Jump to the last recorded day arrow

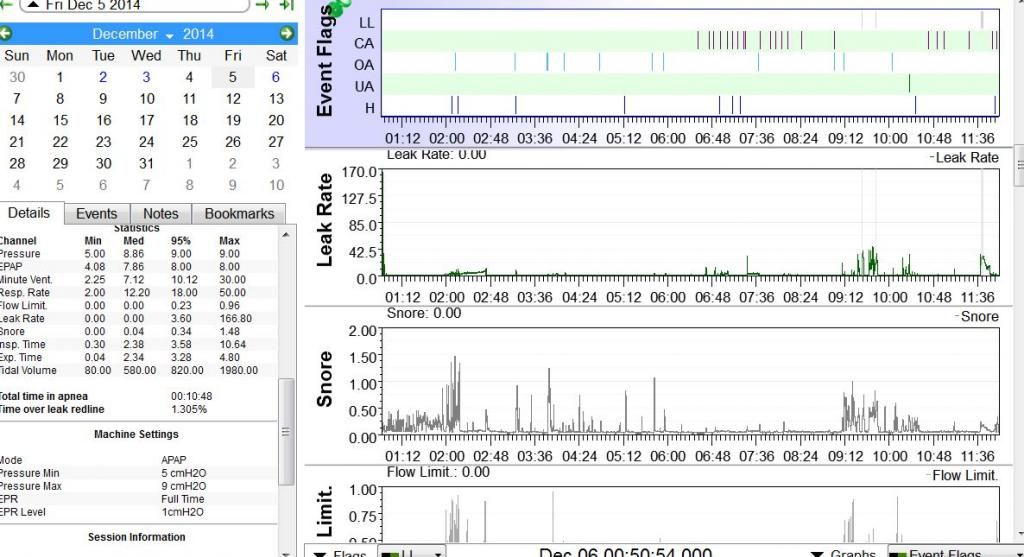[x=286, y=5]
